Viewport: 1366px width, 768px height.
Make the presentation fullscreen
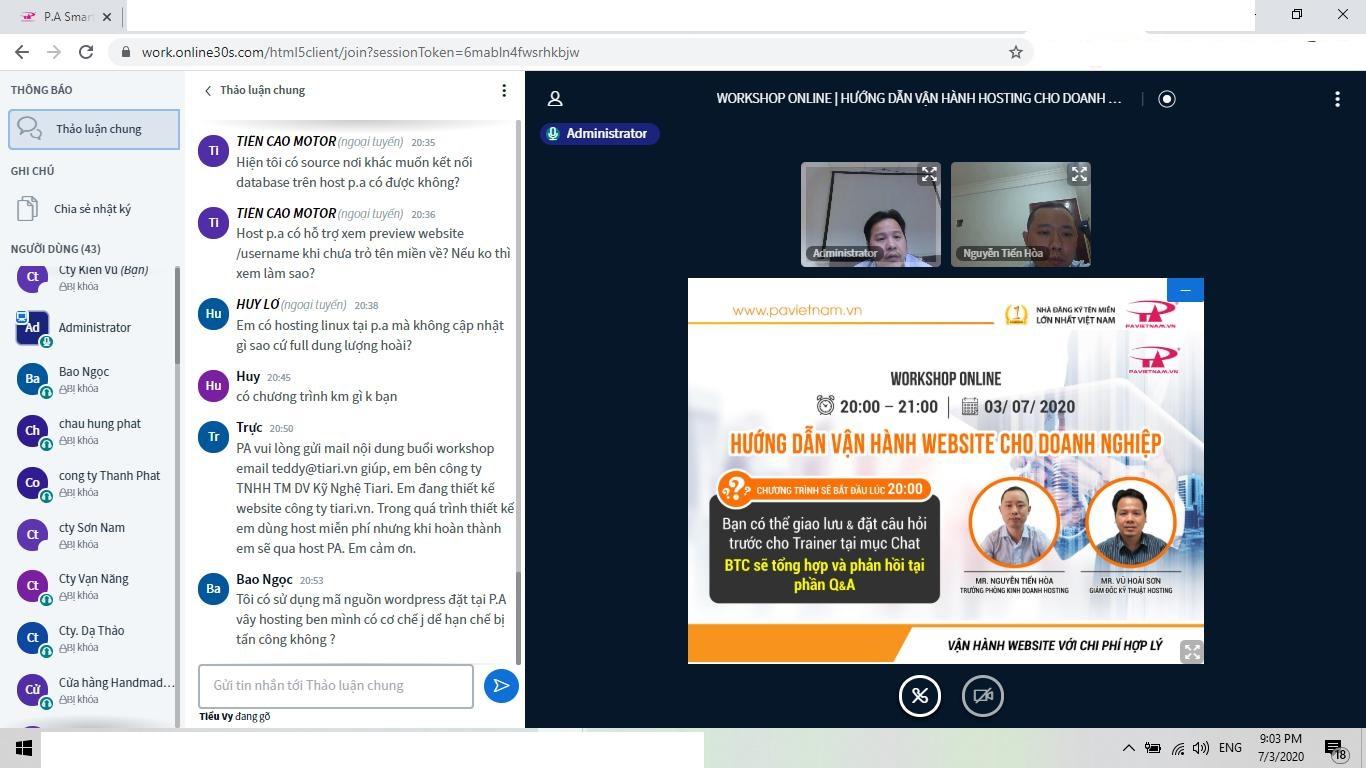tap(1192, 652)
